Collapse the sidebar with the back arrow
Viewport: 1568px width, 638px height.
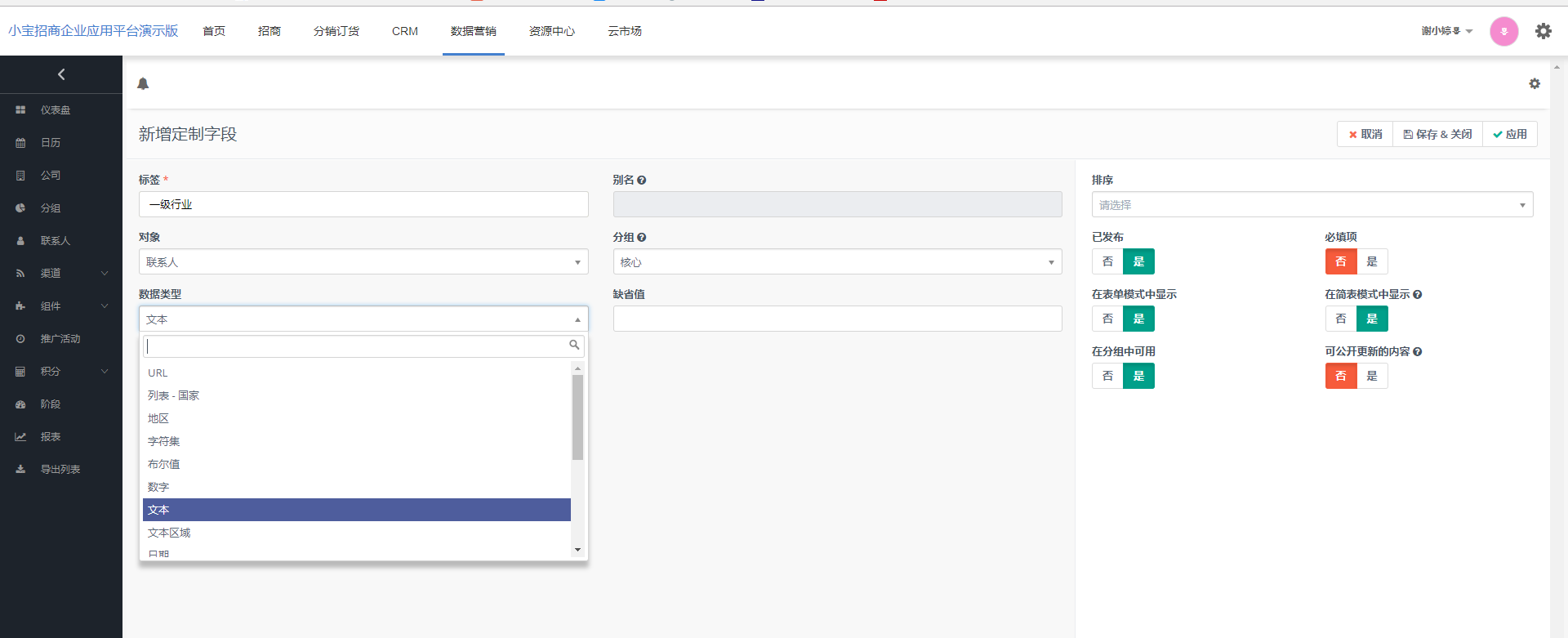[61, 74]
